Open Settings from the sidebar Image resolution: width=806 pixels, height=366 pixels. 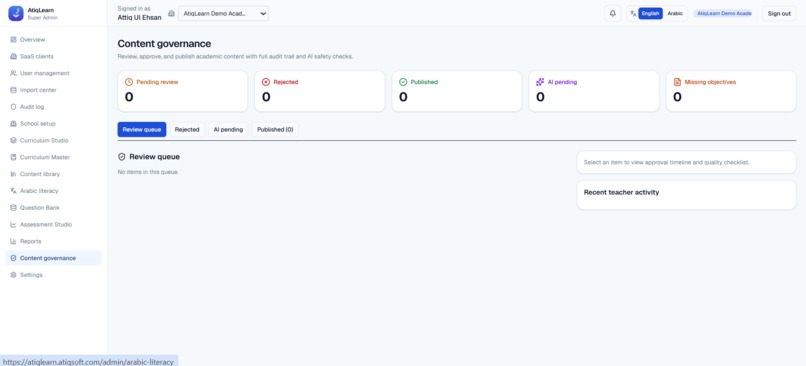tap(53, 275)
